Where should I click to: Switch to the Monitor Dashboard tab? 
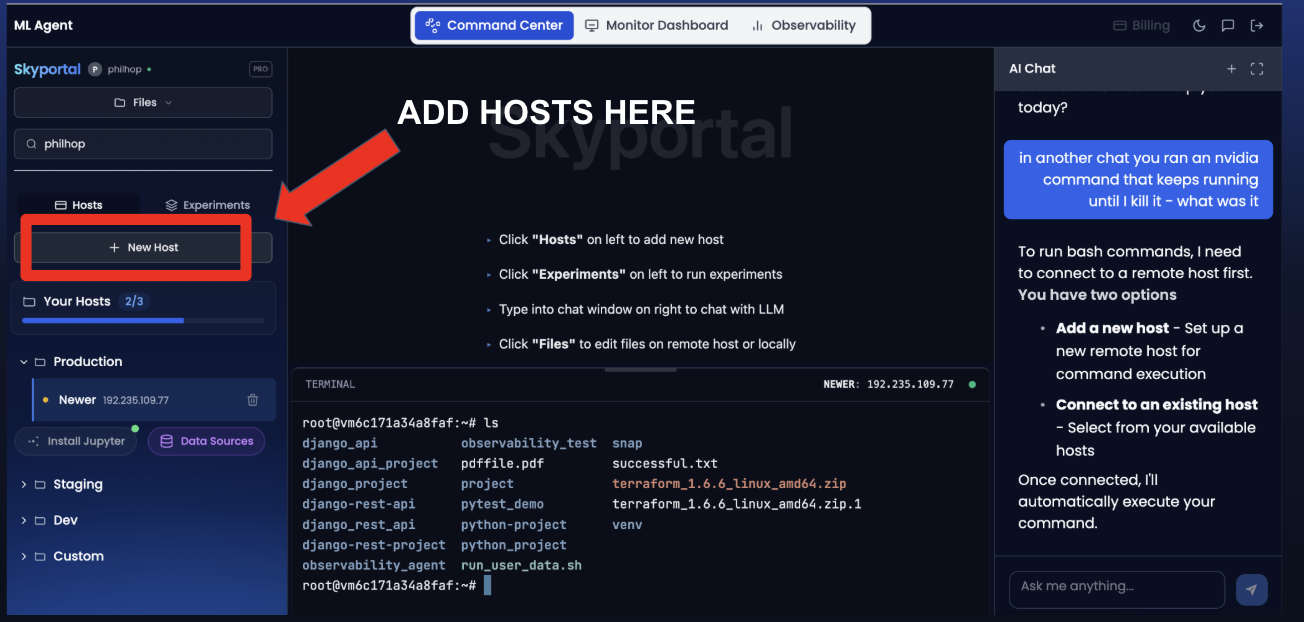(656, 26)
